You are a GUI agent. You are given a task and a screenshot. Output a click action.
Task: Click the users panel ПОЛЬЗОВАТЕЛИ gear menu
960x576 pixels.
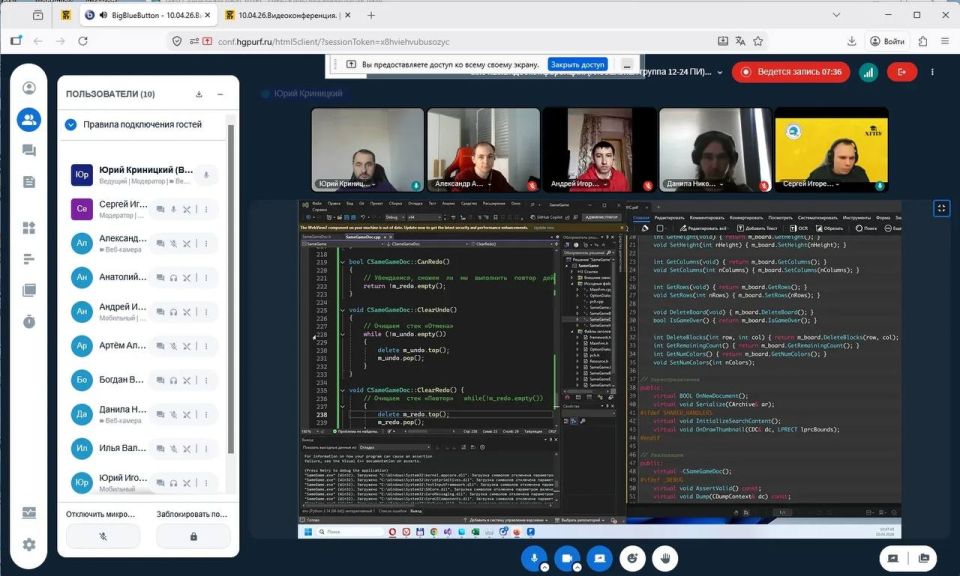198,94
